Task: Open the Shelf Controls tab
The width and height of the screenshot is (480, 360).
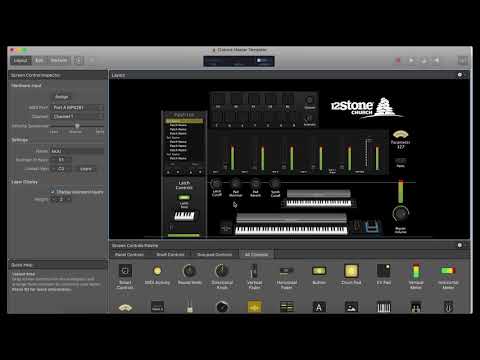Action: [x=170, y=254]
